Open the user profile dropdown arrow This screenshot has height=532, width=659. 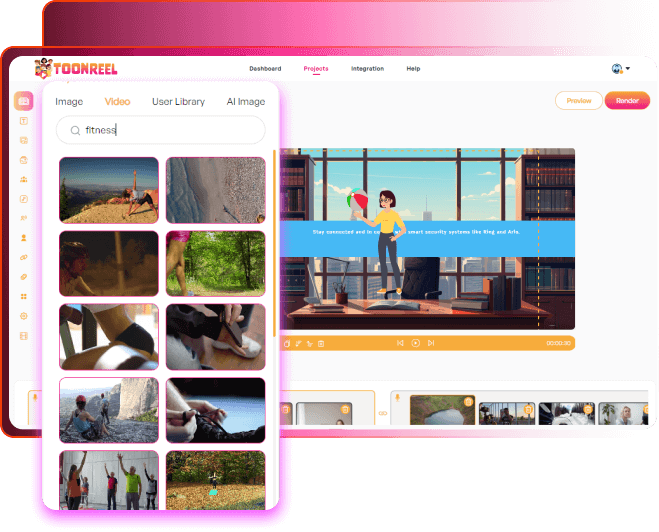628,69
